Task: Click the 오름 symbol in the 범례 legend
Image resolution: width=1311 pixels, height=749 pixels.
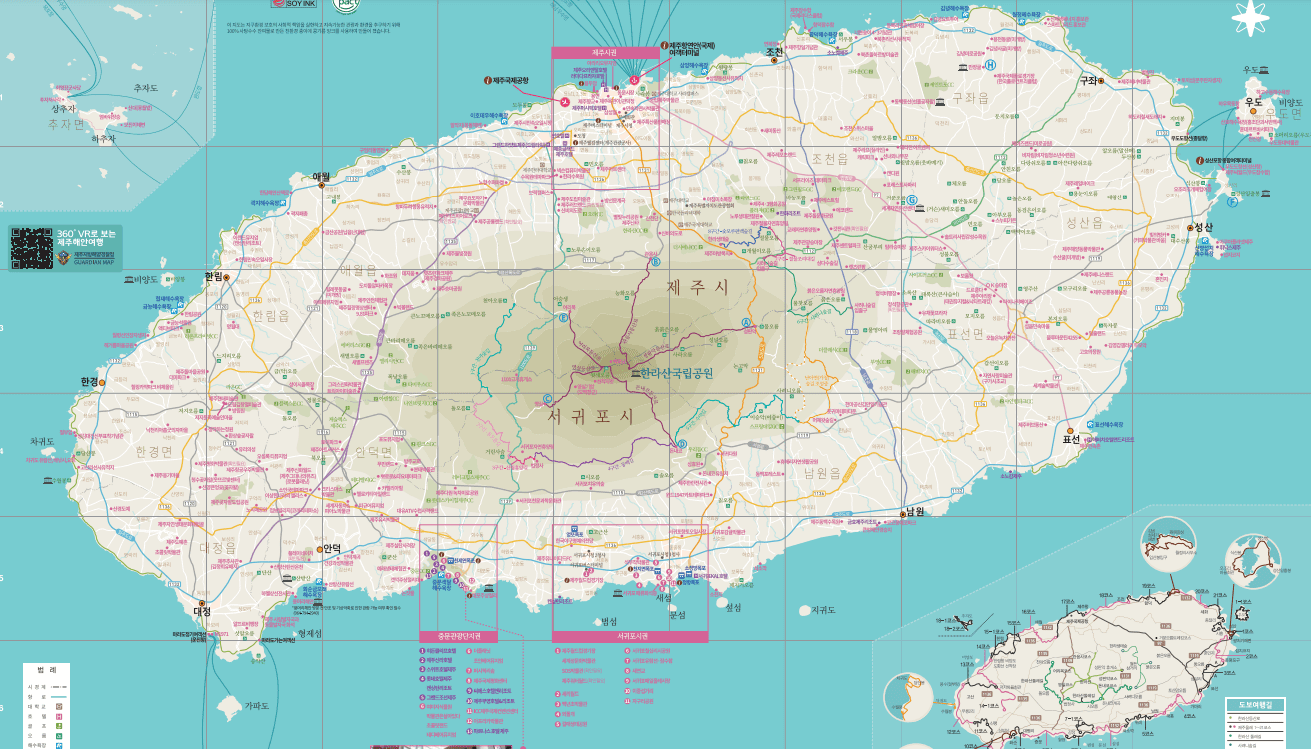Action: coord(59,736)
